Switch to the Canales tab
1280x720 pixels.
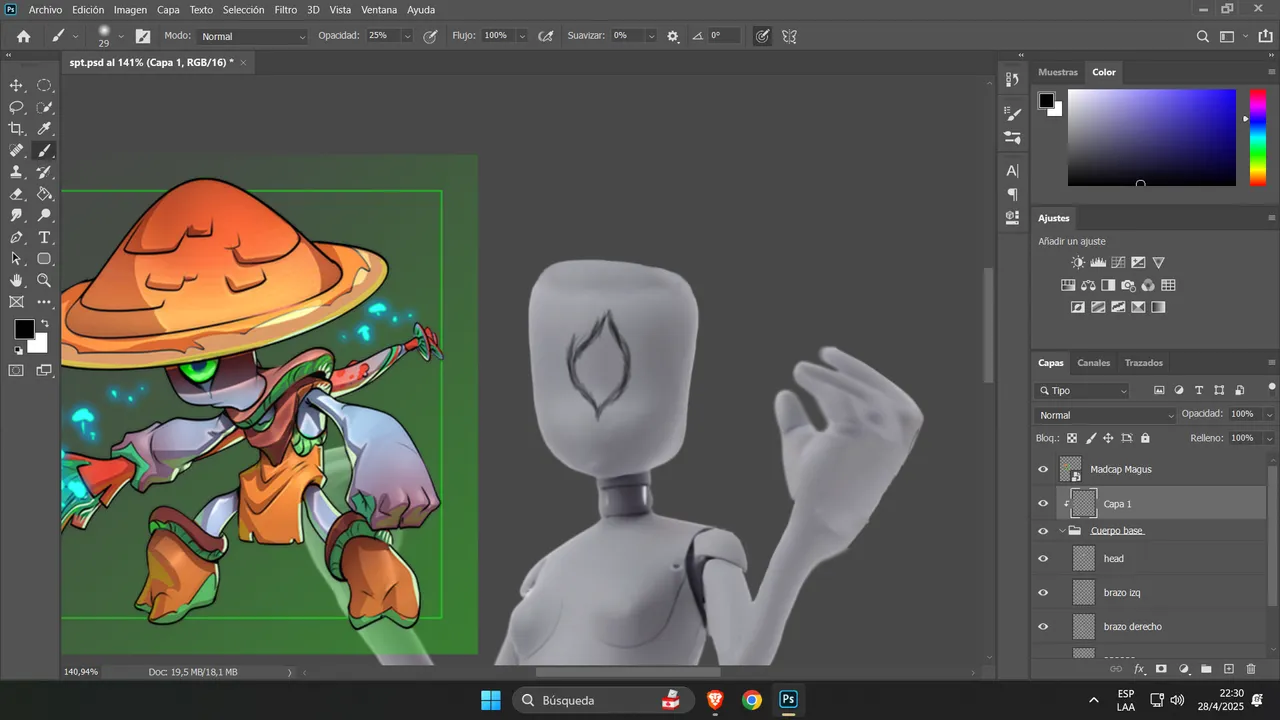pyautogui.click(x=1094, y=363)
